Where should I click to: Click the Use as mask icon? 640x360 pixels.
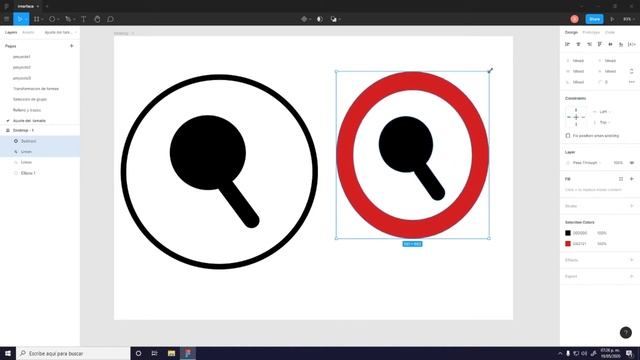[320, 19]
